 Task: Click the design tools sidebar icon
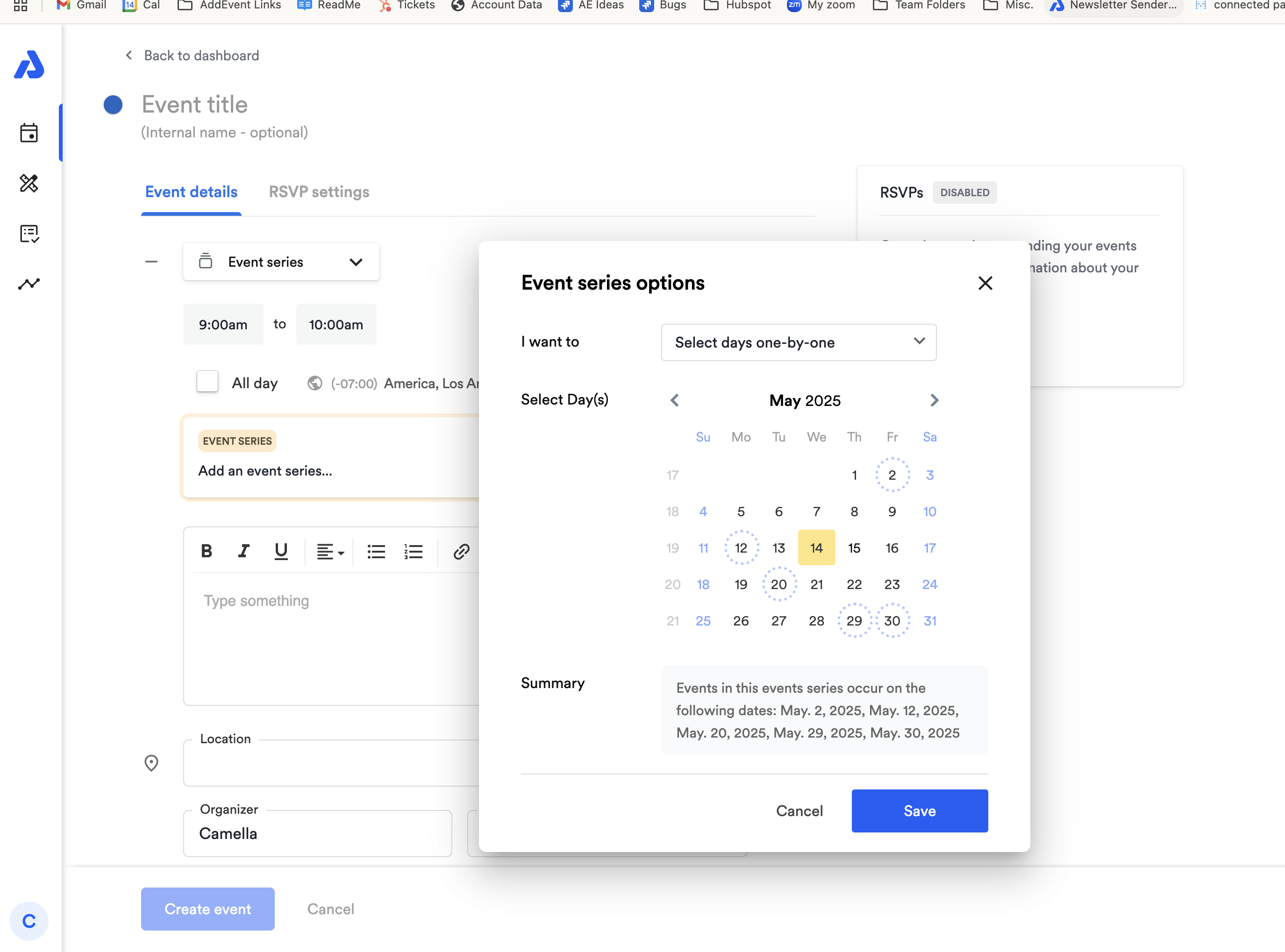point(29,183)
